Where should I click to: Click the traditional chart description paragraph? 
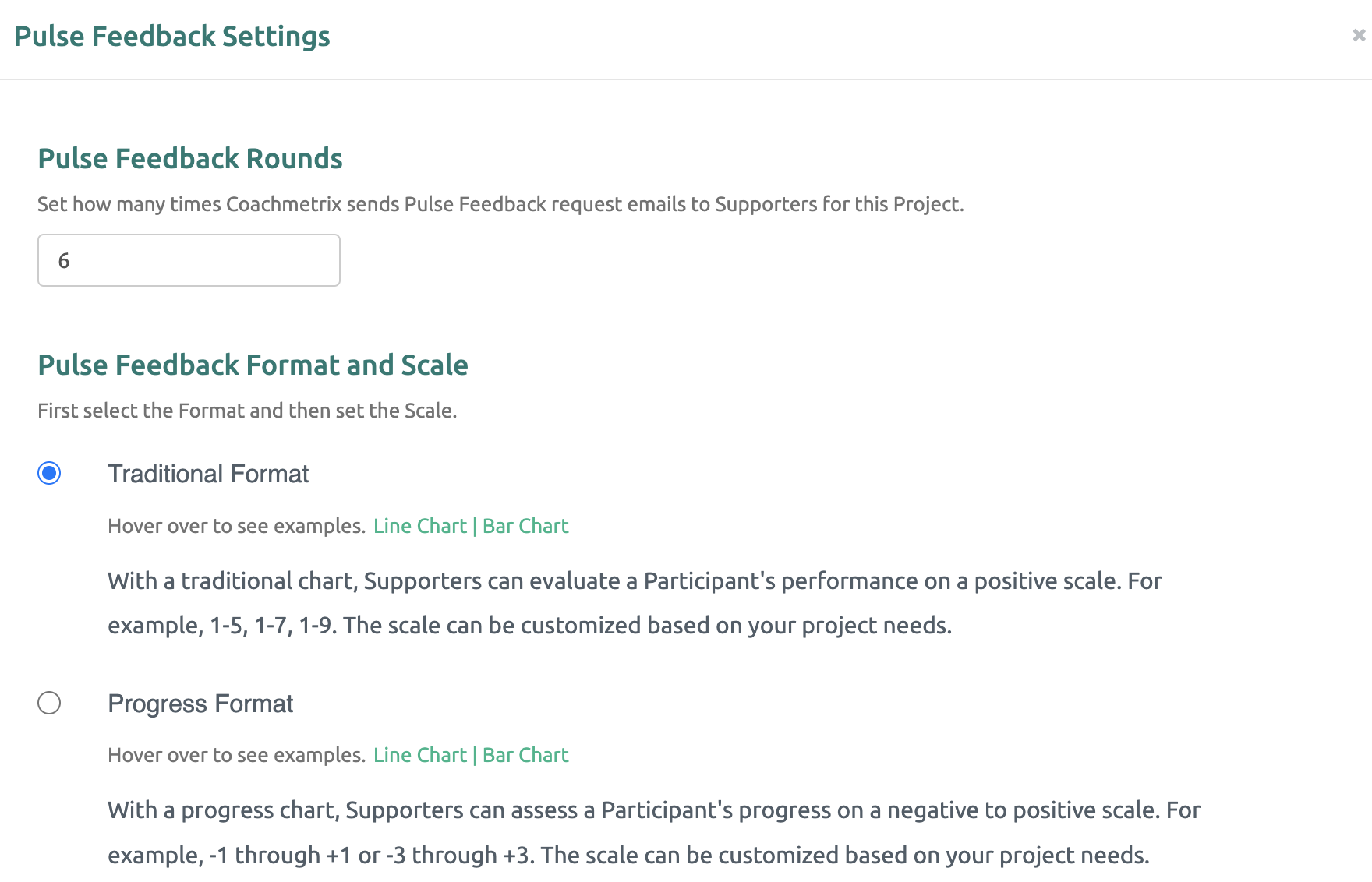pos(635,603)
